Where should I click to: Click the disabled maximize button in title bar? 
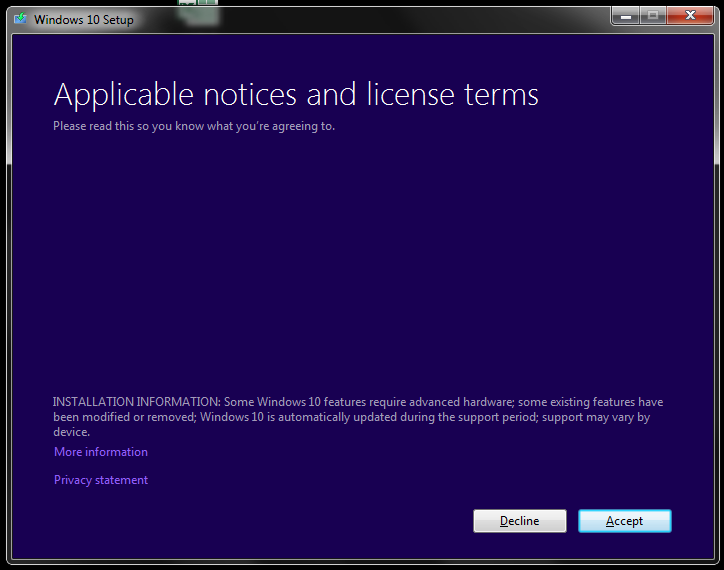tap(653, 16)
